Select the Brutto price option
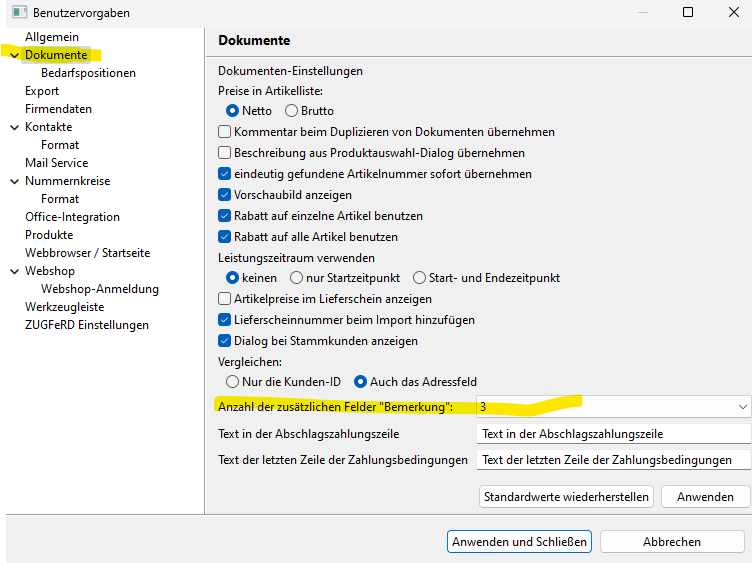The height and width of the screenshot is (563, 752). click(x=292, y=111)
